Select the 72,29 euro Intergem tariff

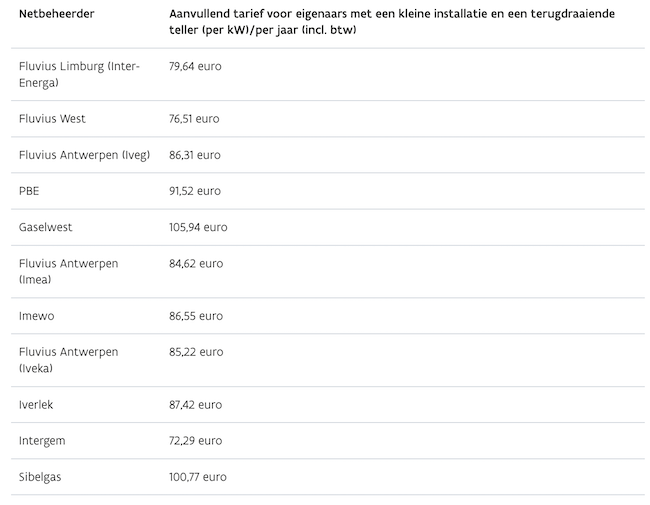196,440
